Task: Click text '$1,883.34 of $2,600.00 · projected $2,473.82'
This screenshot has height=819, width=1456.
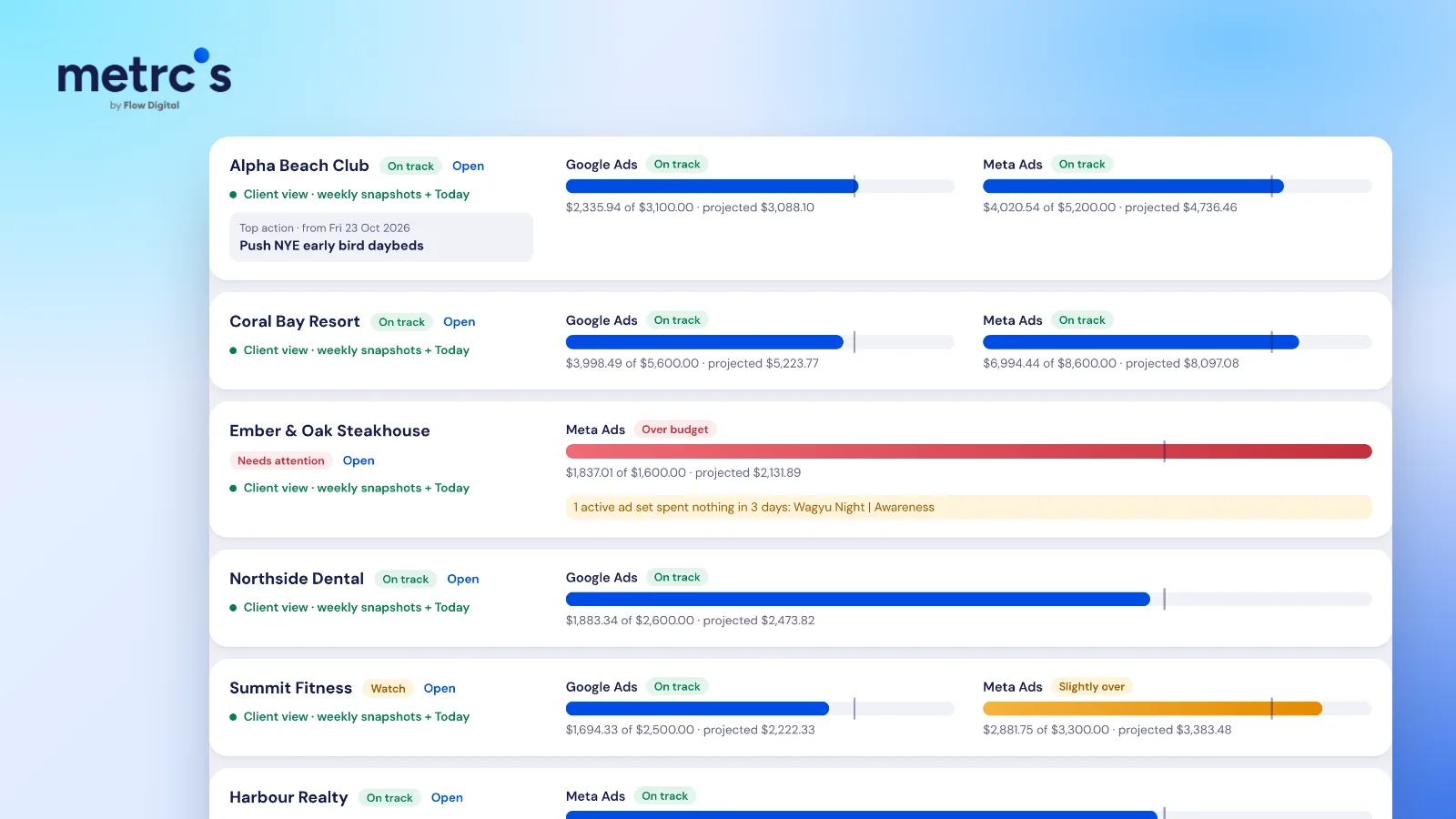Action: [x=691, y=621]
